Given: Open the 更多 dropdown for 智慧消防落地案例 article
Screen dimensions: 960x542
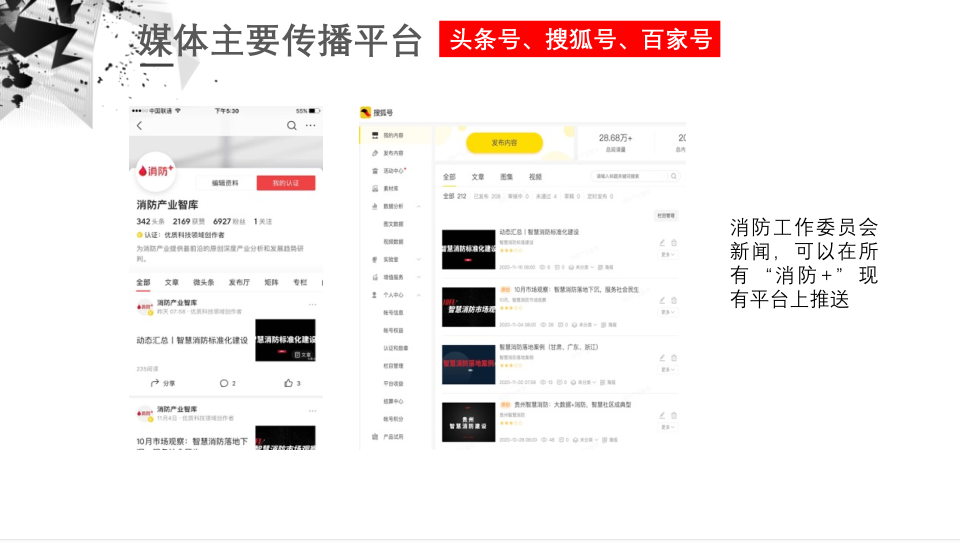Looking at the screenshot, I should point(667,370).
